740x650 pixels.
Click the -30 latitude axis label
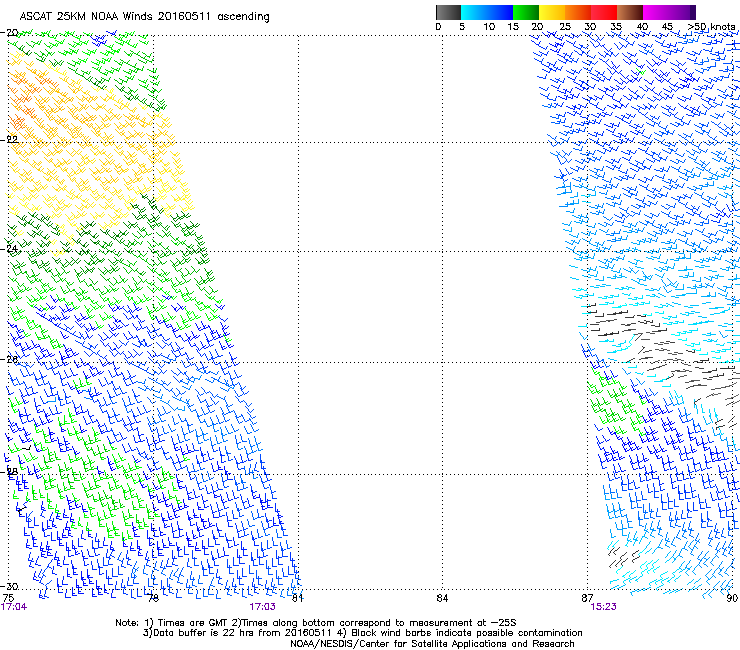[9, 586]
